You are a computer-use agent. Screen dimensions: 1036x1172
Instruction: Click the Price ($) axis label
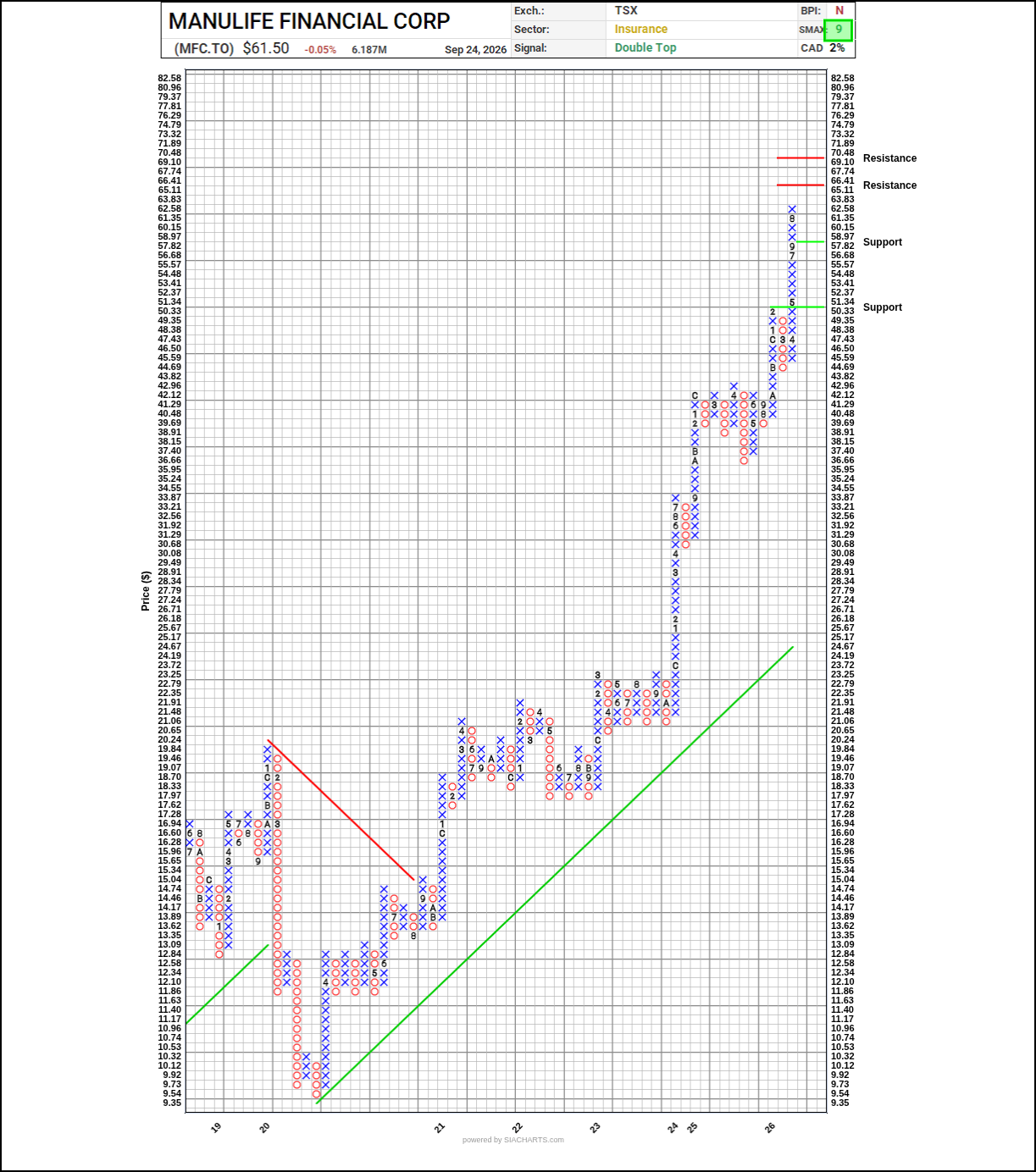pyautogui.click(x=146, y=591)
